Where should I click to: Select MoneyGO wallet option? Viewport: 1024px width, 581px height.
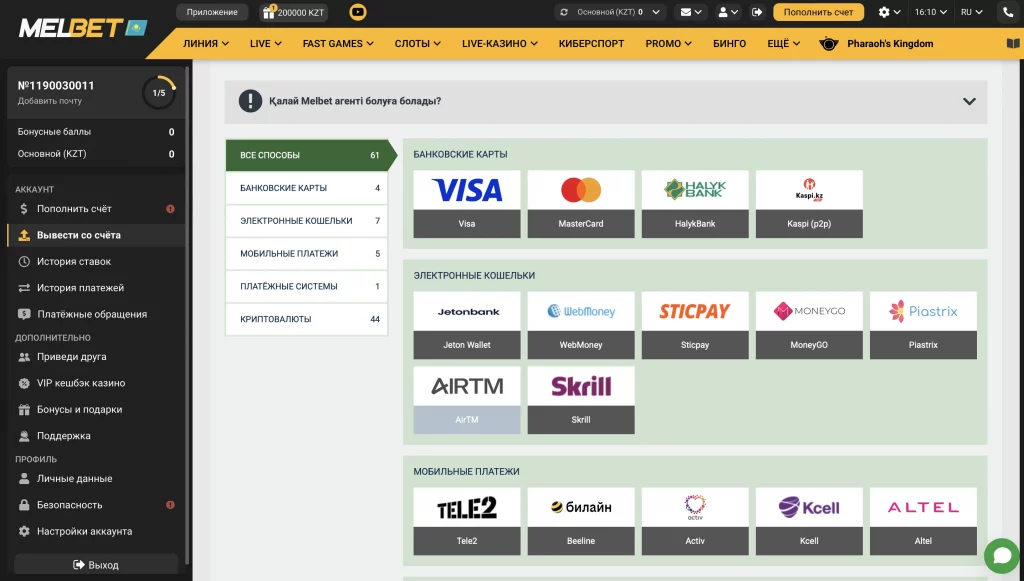click(809, 325)
